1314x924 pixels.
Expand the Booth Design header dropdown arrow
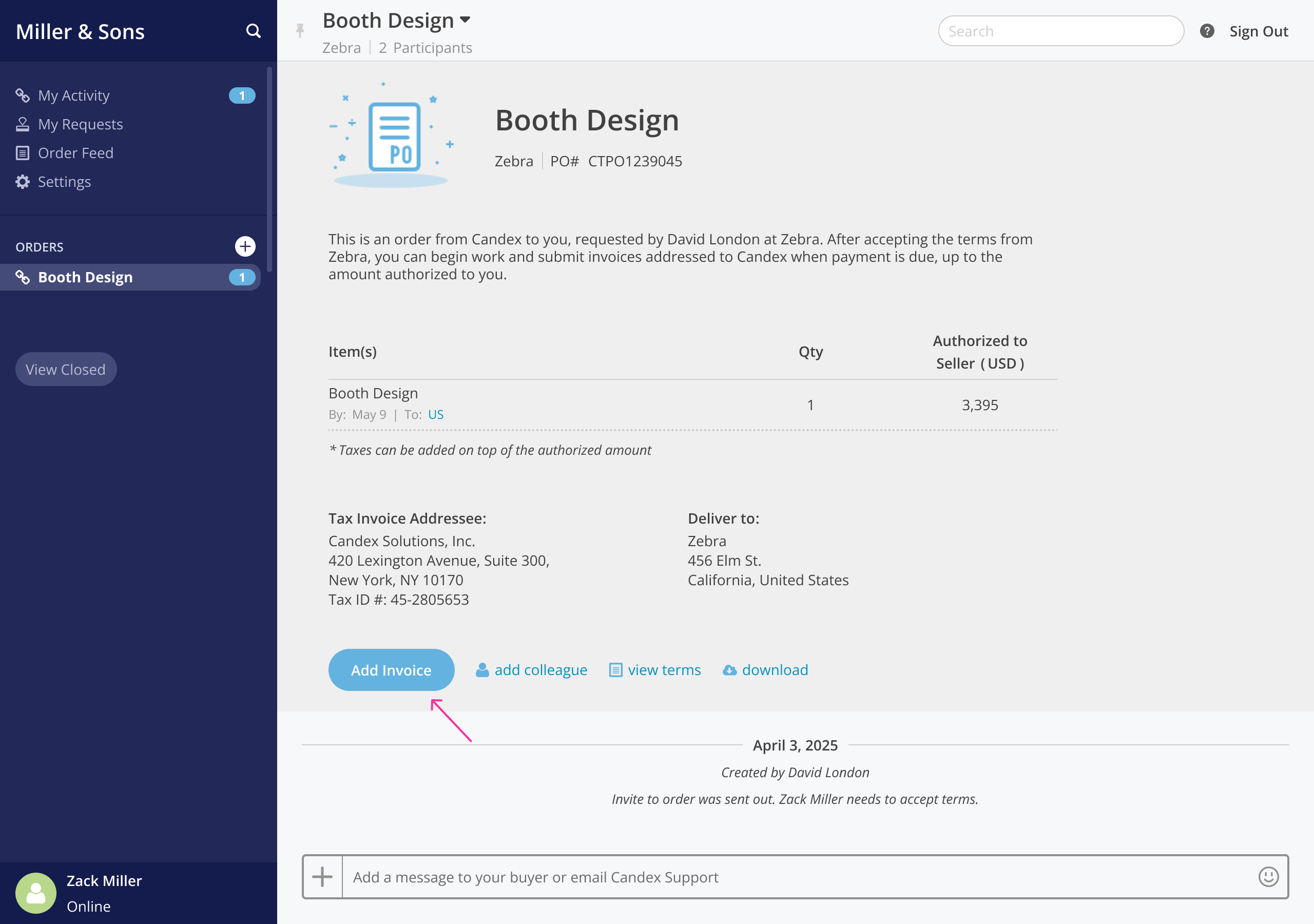click(465, 20)
